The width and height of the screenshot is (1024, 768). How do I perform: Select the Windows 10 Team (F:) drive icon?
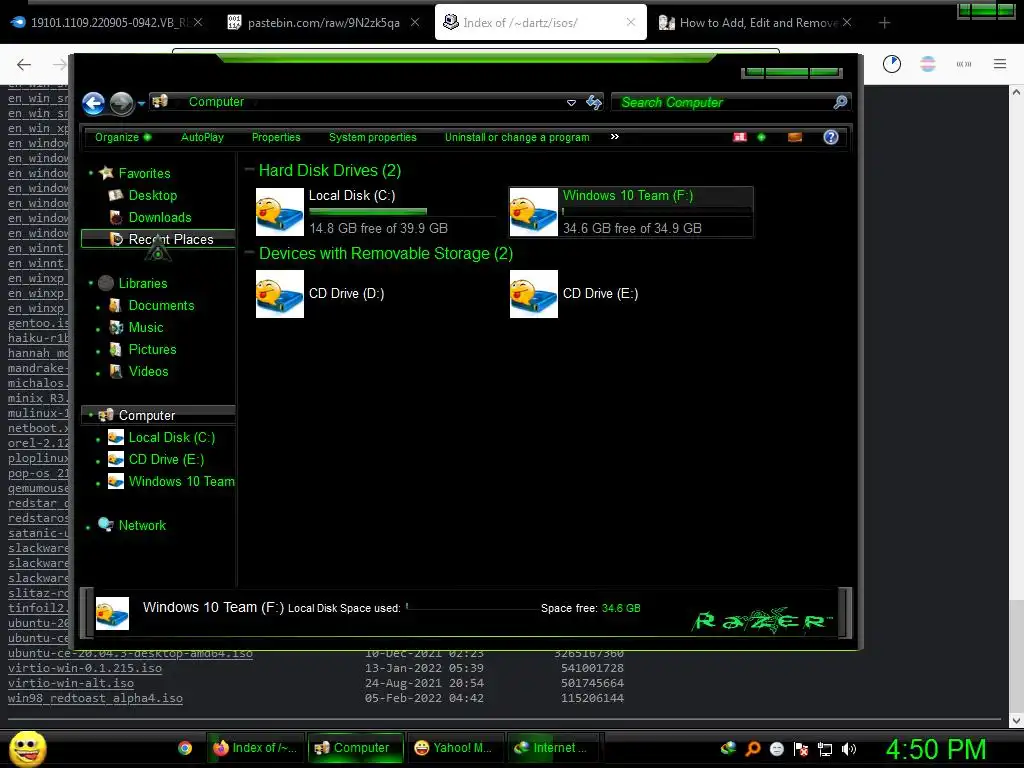coord(534,212)
